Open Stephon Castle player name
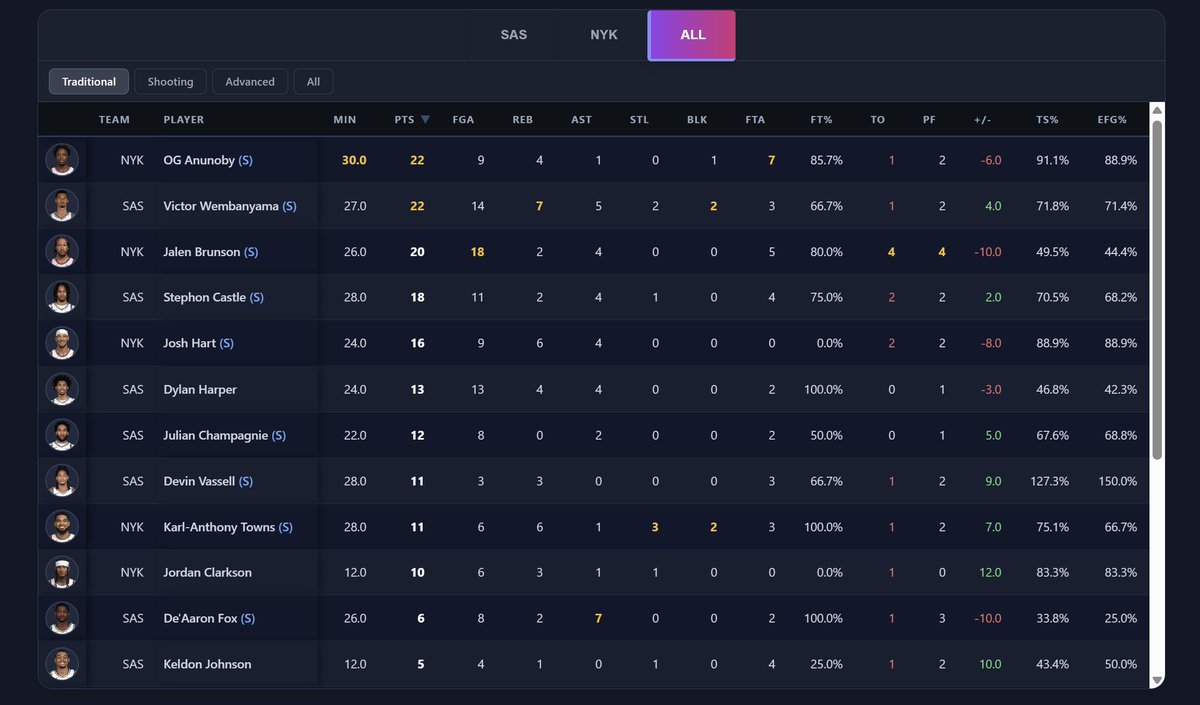The width and height of the screenshot is (1200, 705). click(205, 297)
